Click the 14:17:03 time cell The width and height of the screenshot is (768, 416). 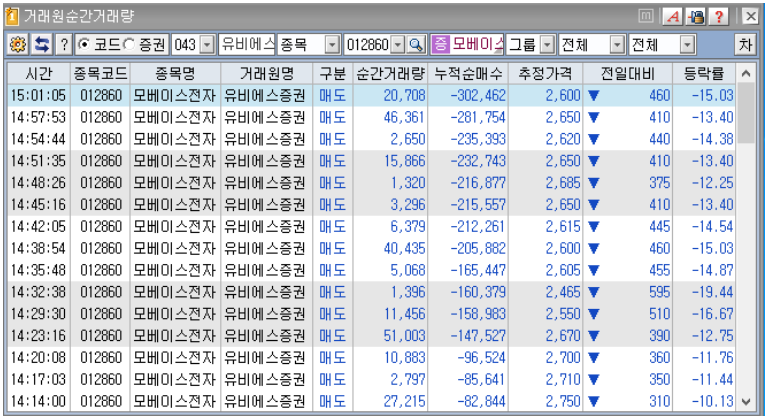[x=38, y=379]
